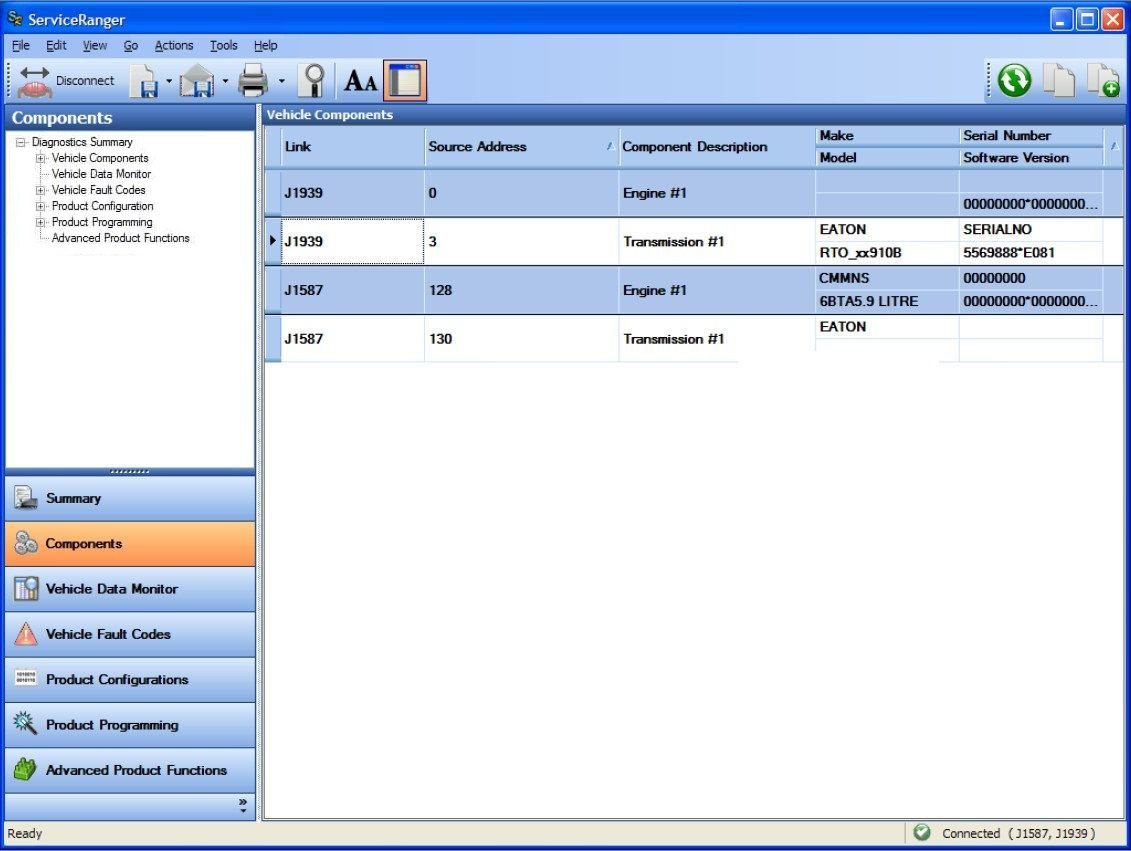The width and height of the screenshot is (1131, 851).
Task: Click the Advanced Product Functions green icon
Action: point(25,769)
